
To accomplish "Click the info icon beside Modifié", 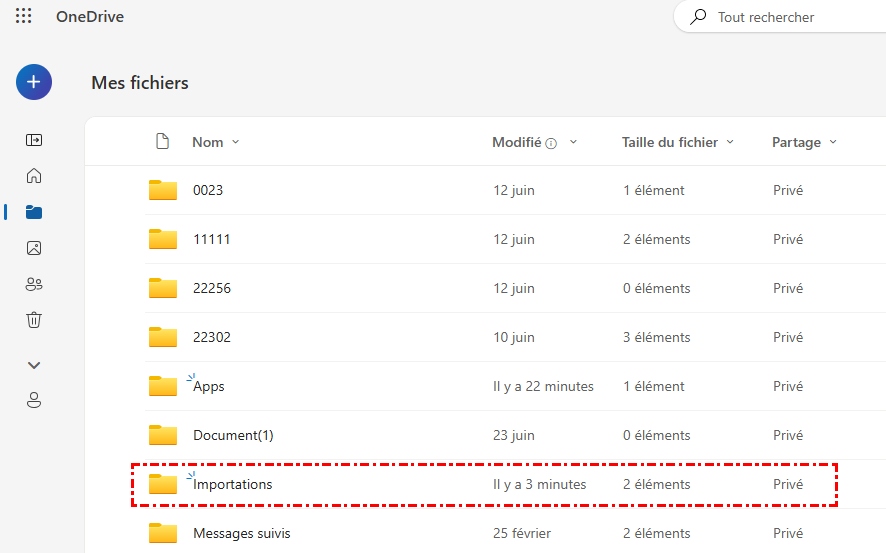I will point(551,143).
